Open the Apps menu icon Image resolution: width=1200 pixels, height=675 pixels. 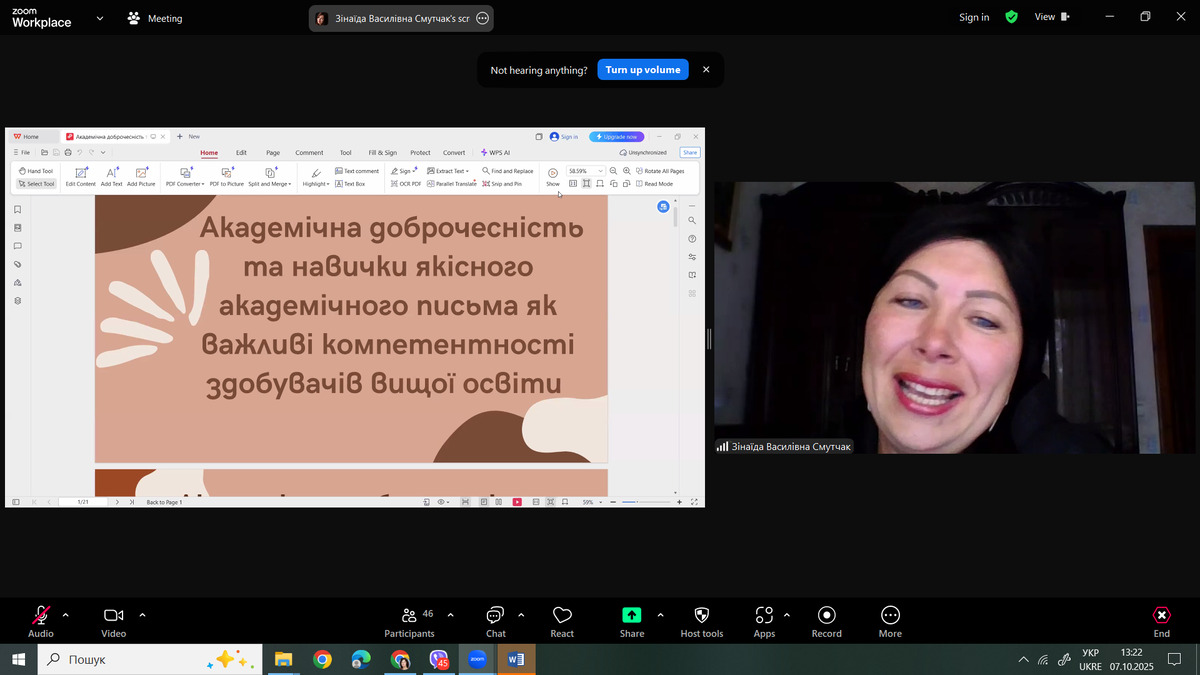(764, 615)
